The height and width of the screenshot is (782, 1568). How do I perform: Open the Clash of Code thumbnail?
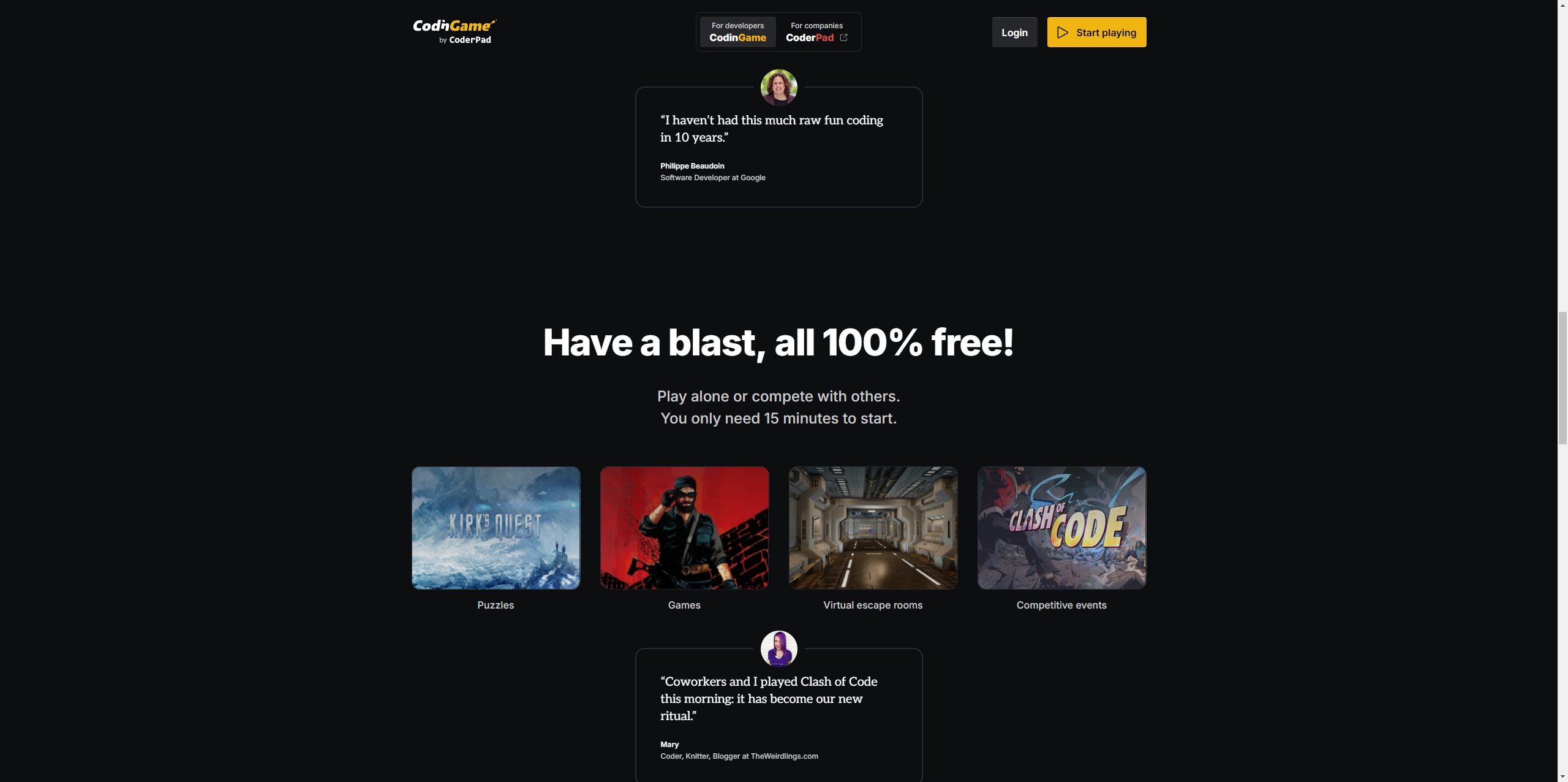(1061, 528)
